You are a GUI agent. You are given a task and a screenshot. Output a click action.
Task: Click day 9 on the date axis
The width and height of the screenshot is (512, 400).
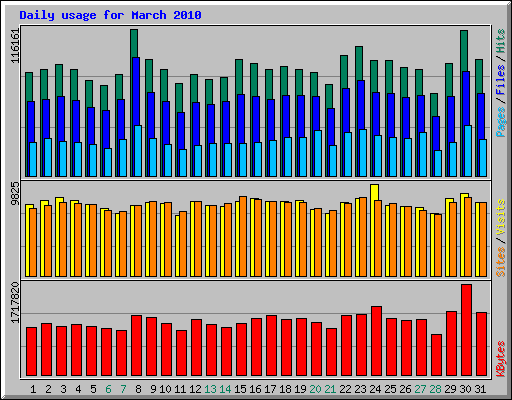tap(153, 389)
